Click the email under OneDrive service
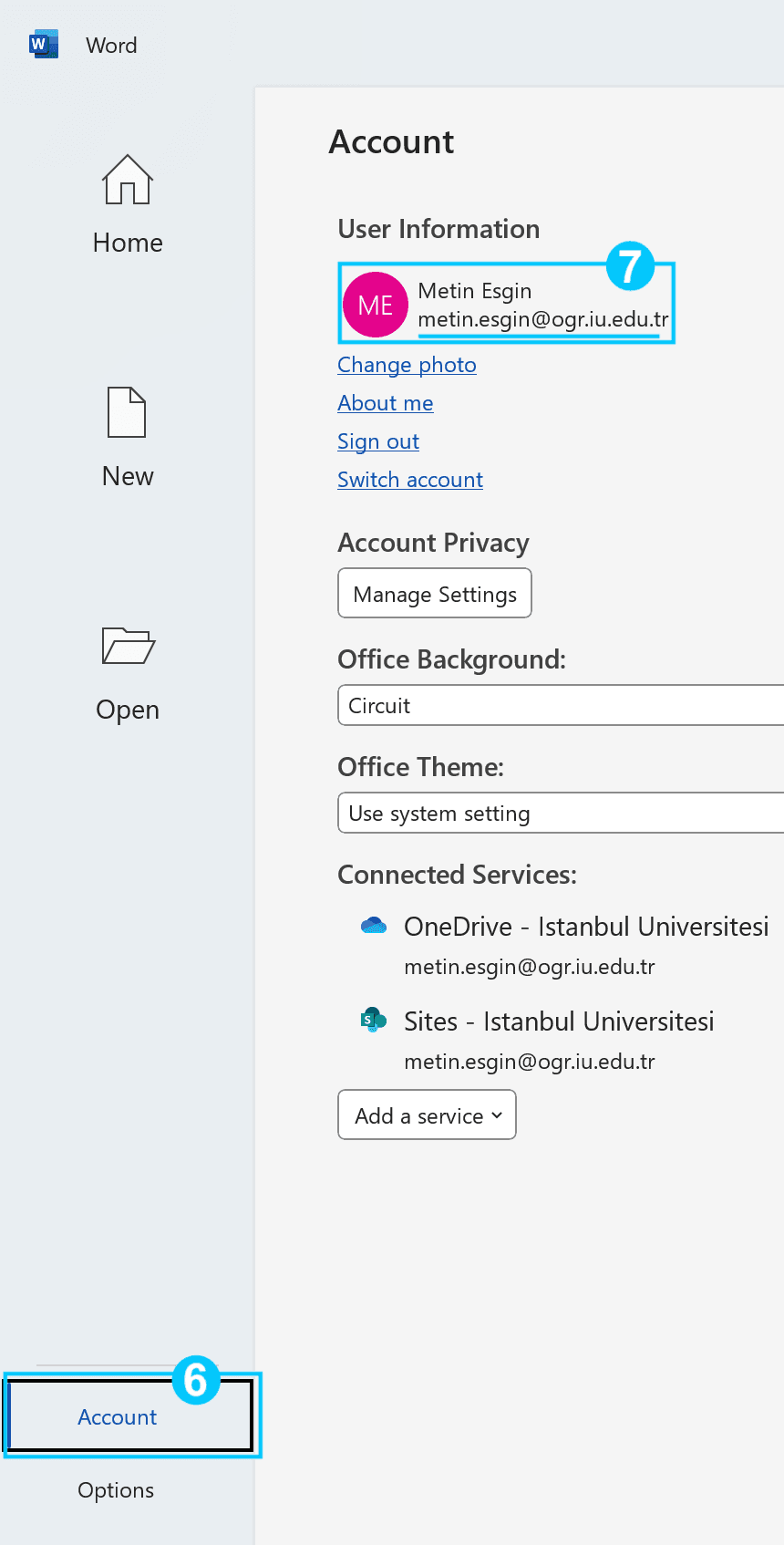Screen dimensions: 784x1545 (x=530, y=967)
